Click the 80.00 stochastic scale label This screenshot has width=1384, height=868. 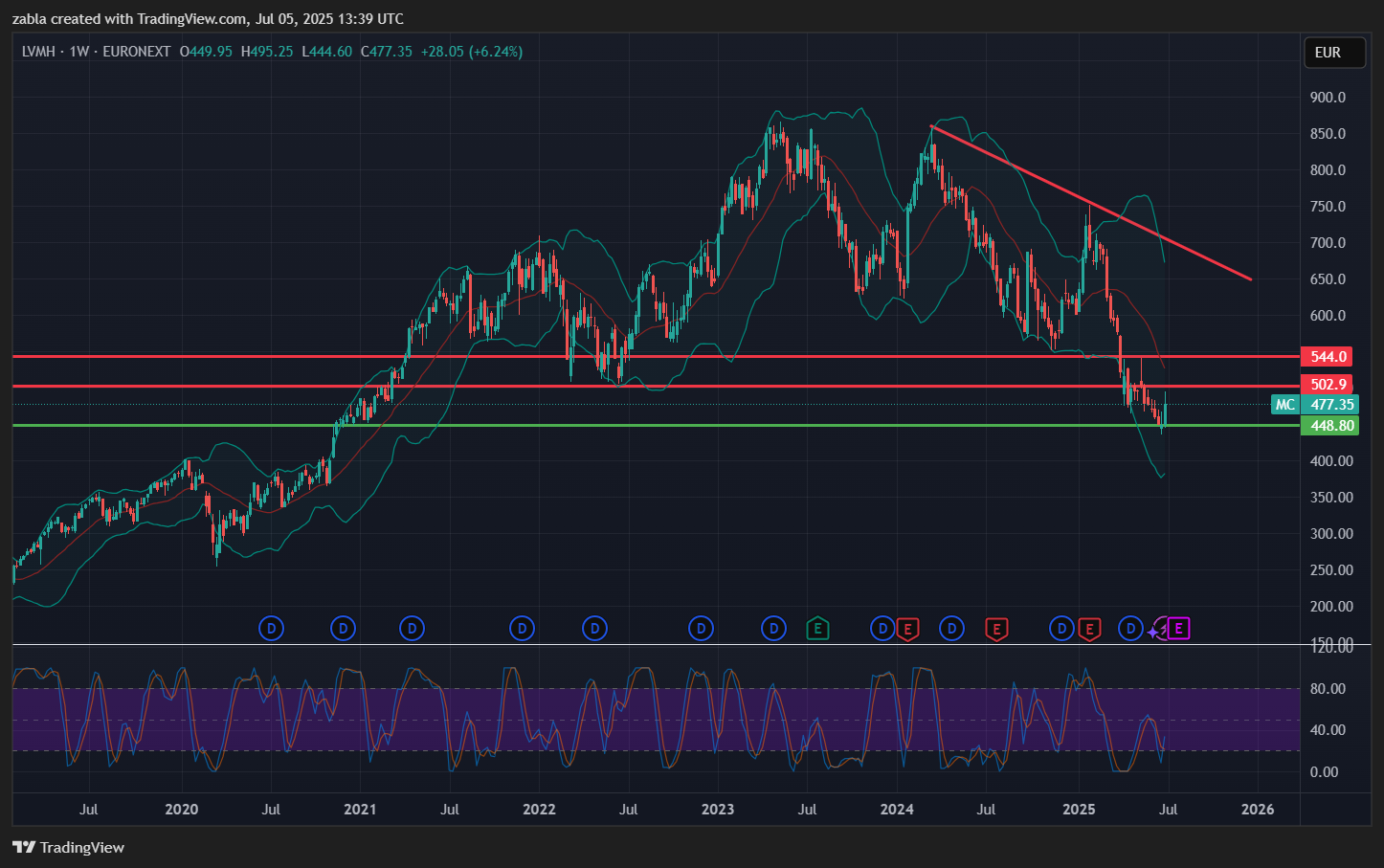click(1328, 689)
